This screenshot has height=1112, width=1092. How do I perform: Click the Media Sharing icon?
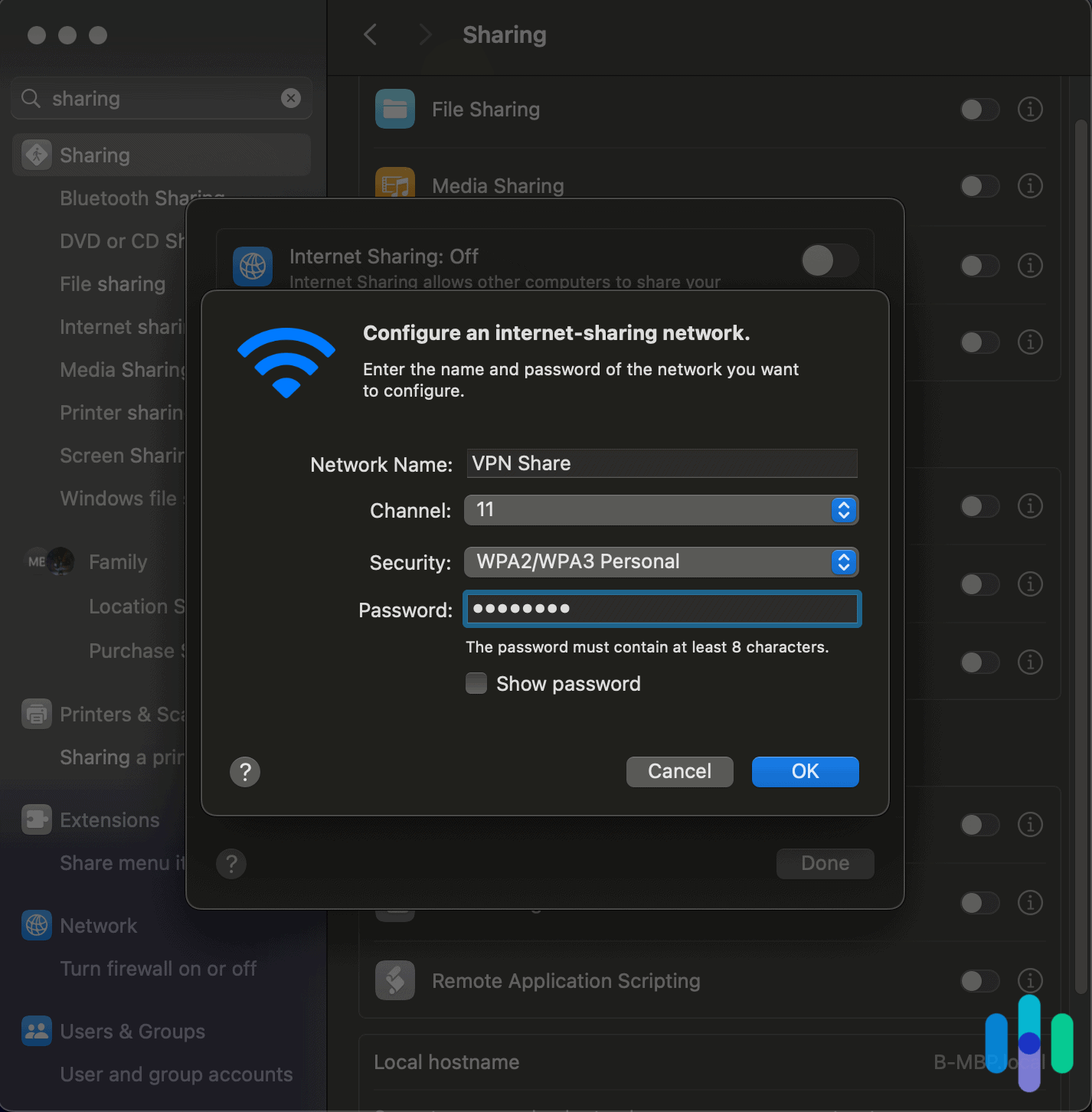tap(395, 185)
